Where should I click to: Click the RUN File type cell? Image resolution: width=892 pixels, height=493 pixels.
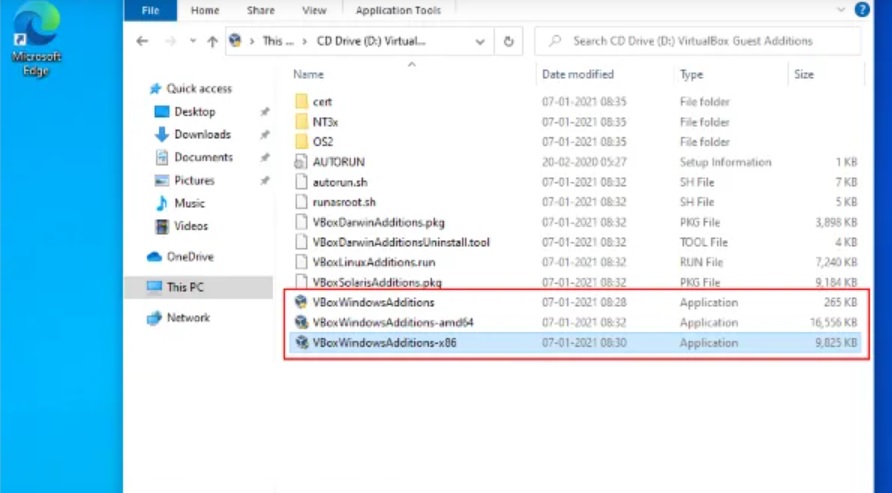tap(701, 263)
